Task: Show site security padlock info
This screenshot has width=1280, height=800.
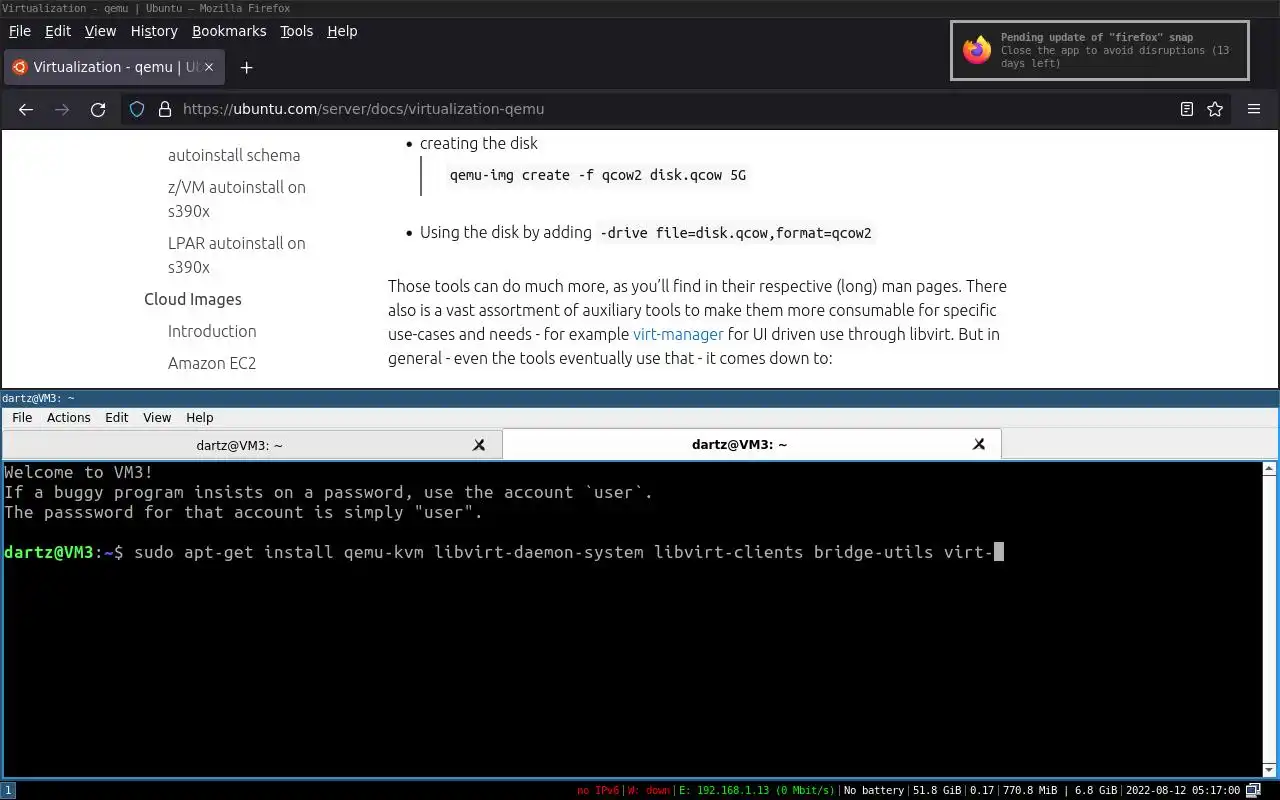Action: click(164, 109)
